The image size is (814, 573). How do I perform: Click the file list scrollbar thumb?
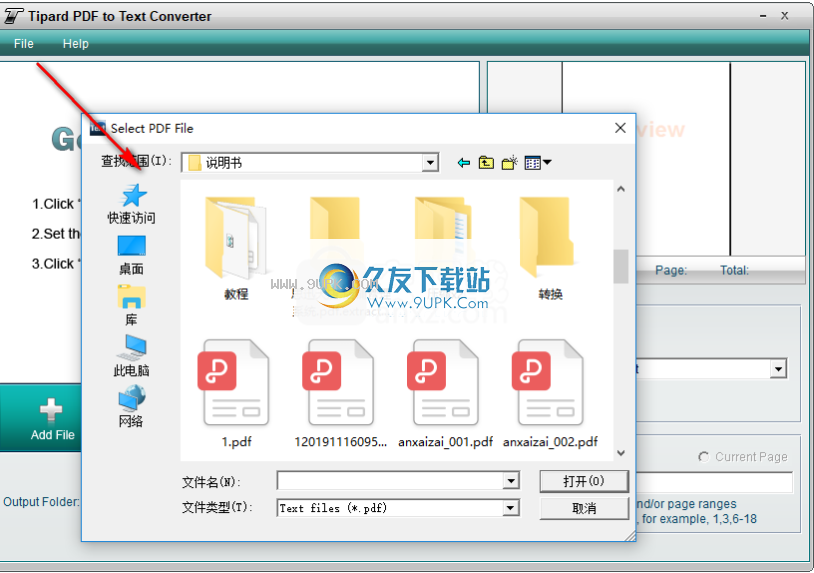tap(621, 267)
